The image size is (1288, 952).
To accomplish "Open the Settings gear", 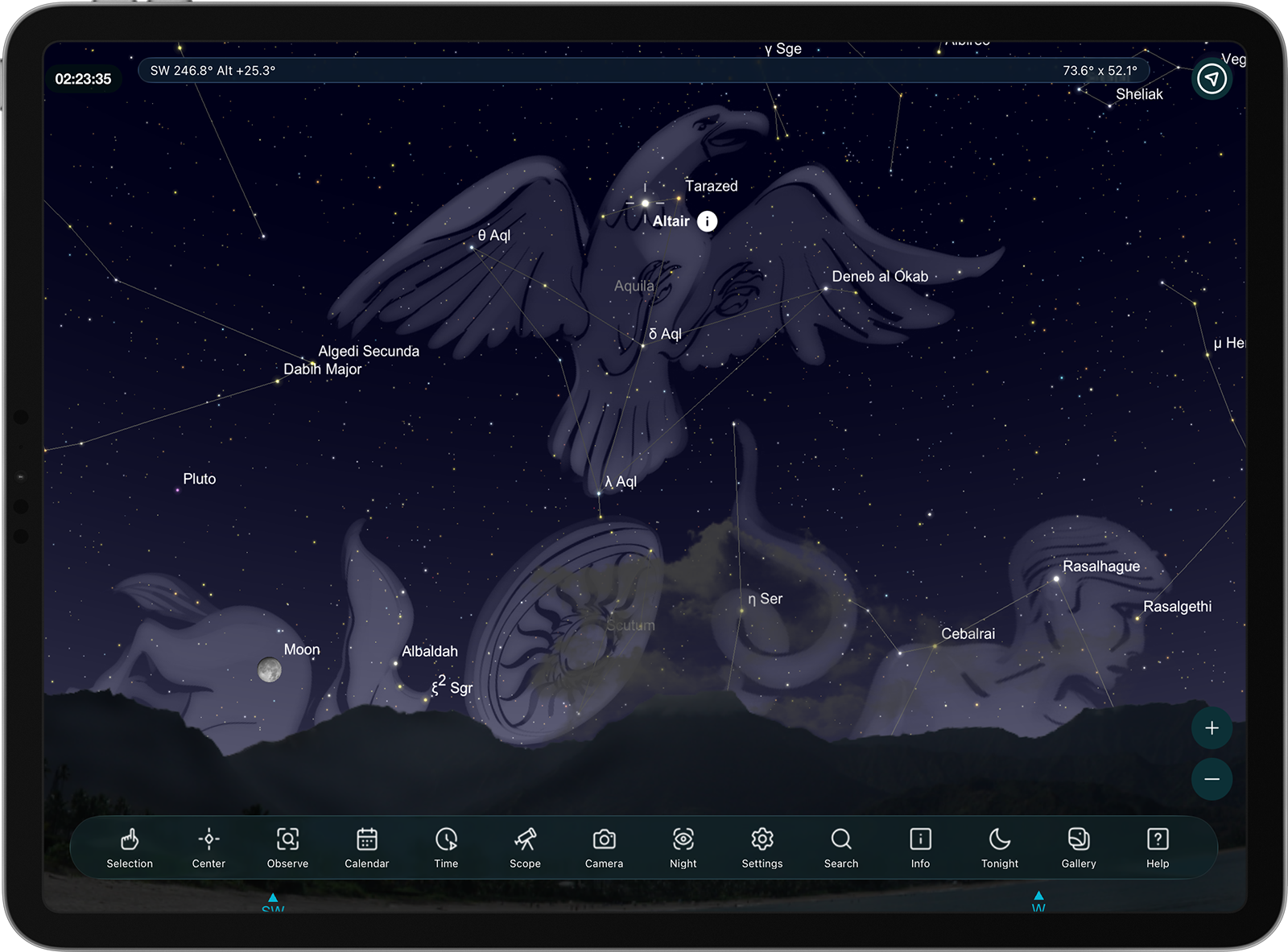I will coord(762,847).
